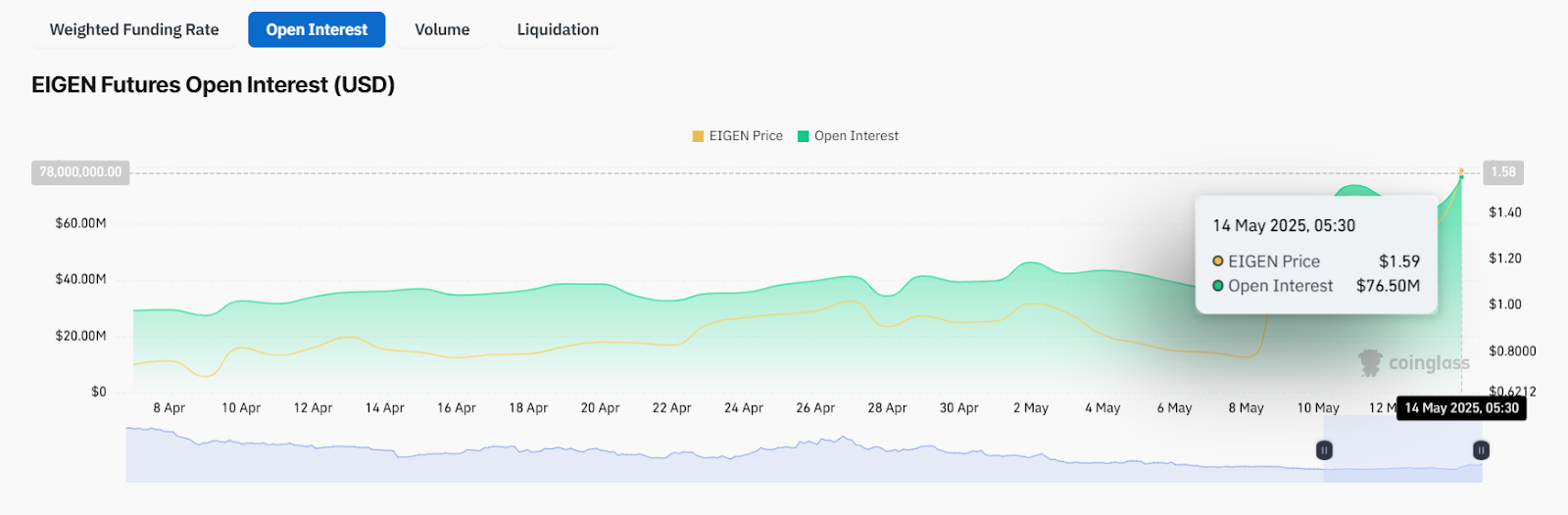Viewport: 1568px width, 515px height.
Task: Click the 78,000,000.00 left axis marker
Action: tap(80, 172)
